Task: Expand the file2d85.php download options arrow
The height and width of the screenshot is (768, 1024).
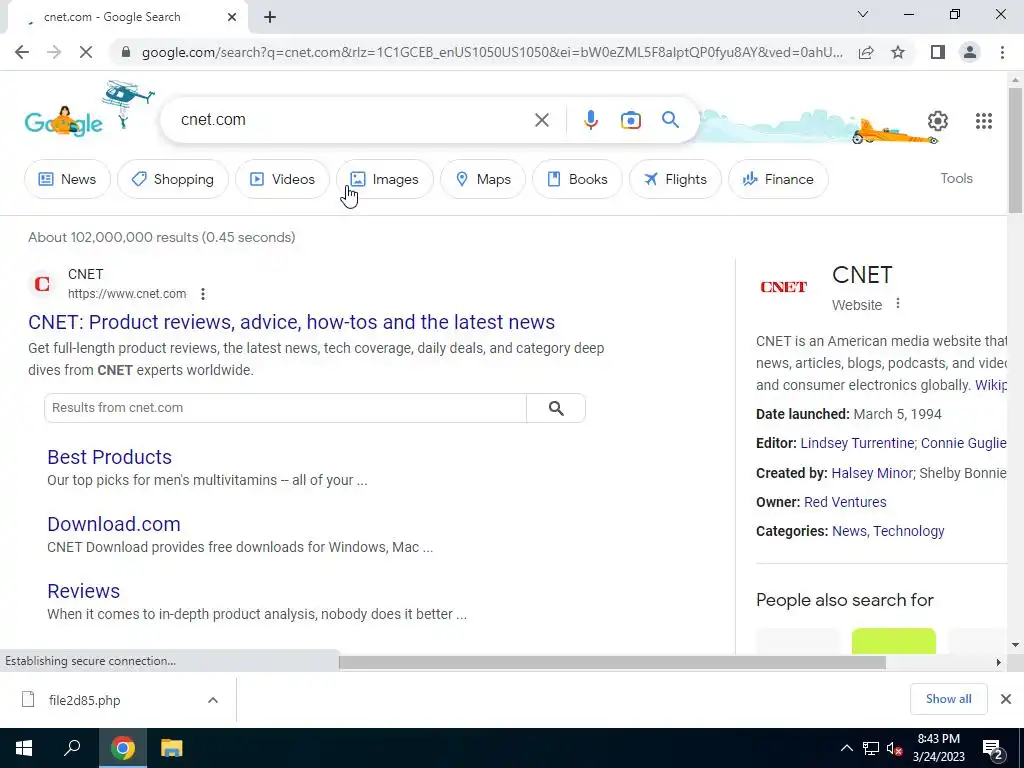Action: pyautogui.click(x=213, y=700)
